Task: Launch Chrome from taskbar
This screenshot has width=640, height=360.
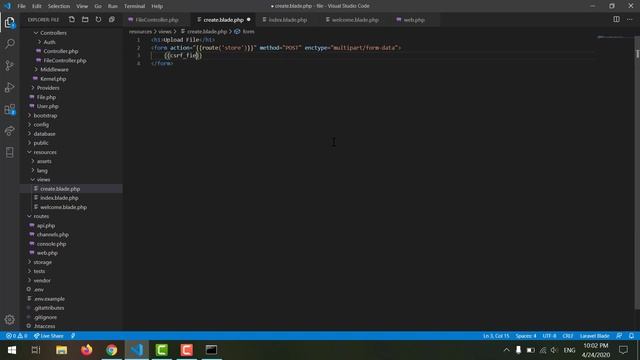Action: pos(111,350)
